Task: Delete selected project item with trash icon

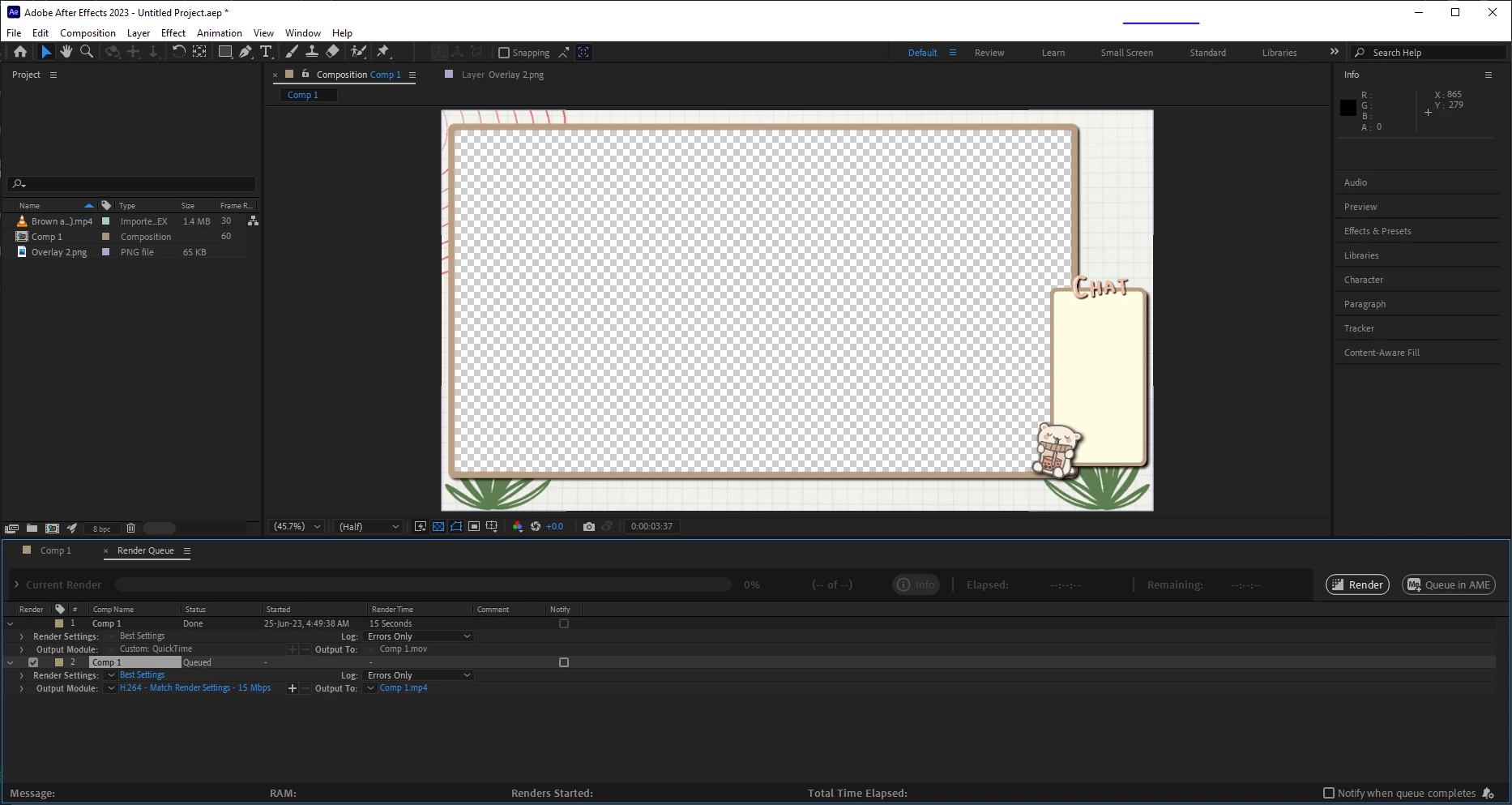Action: coord(130,529)
